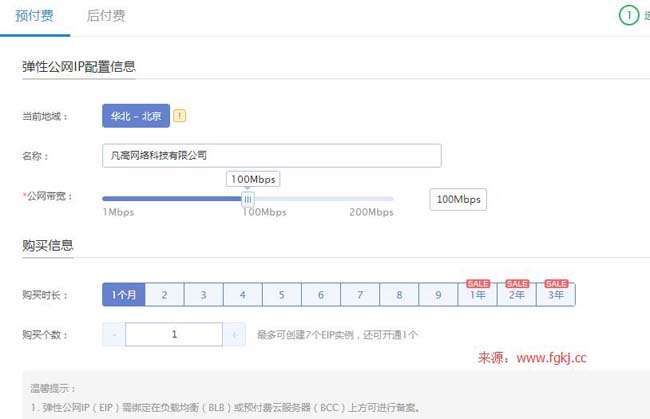Click the bandwidth slider handle

point(248,199)
